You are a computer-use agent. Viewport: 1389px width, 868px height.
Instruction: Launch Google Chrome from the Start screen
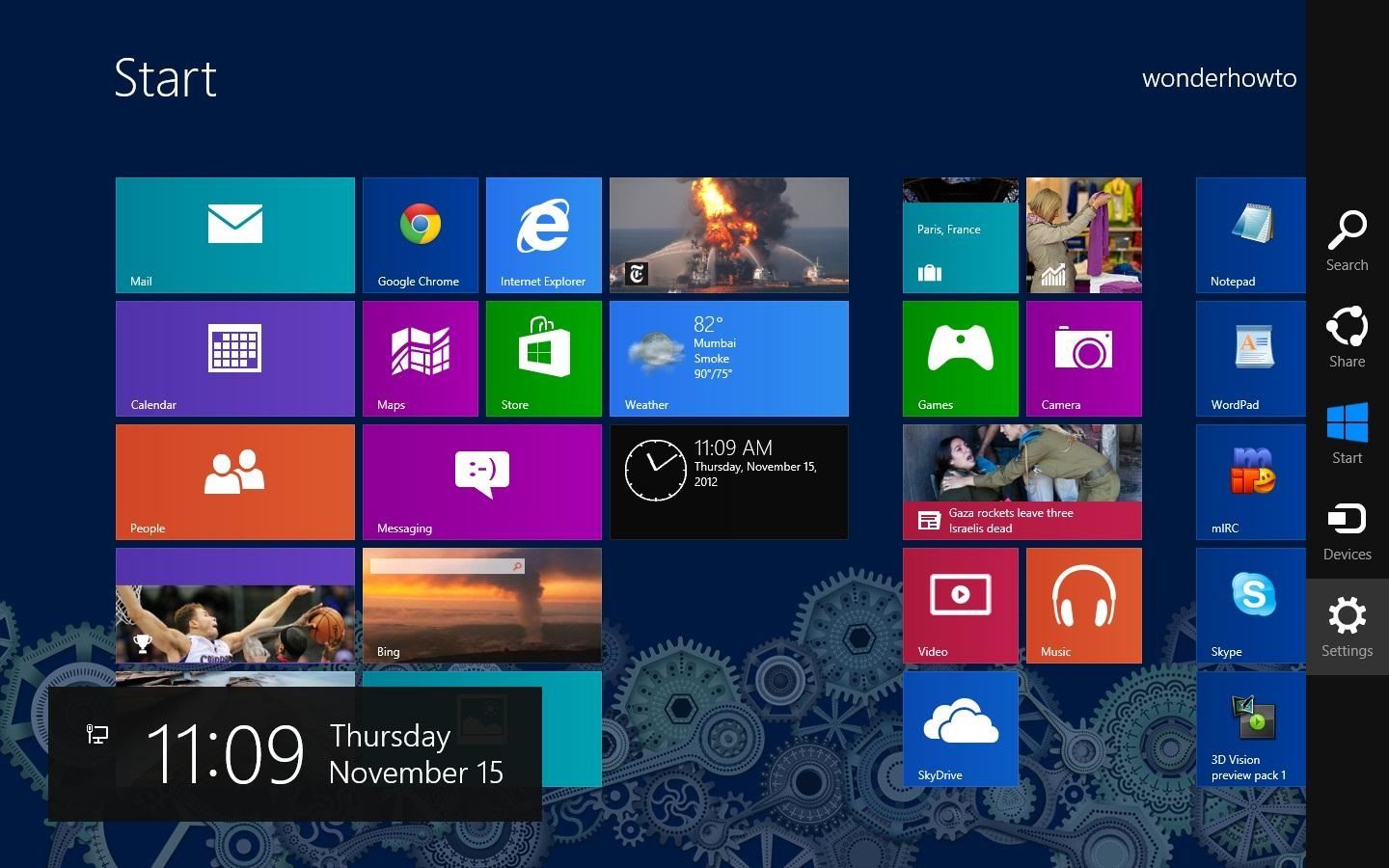pyautogui.click(x=420, y=234)
